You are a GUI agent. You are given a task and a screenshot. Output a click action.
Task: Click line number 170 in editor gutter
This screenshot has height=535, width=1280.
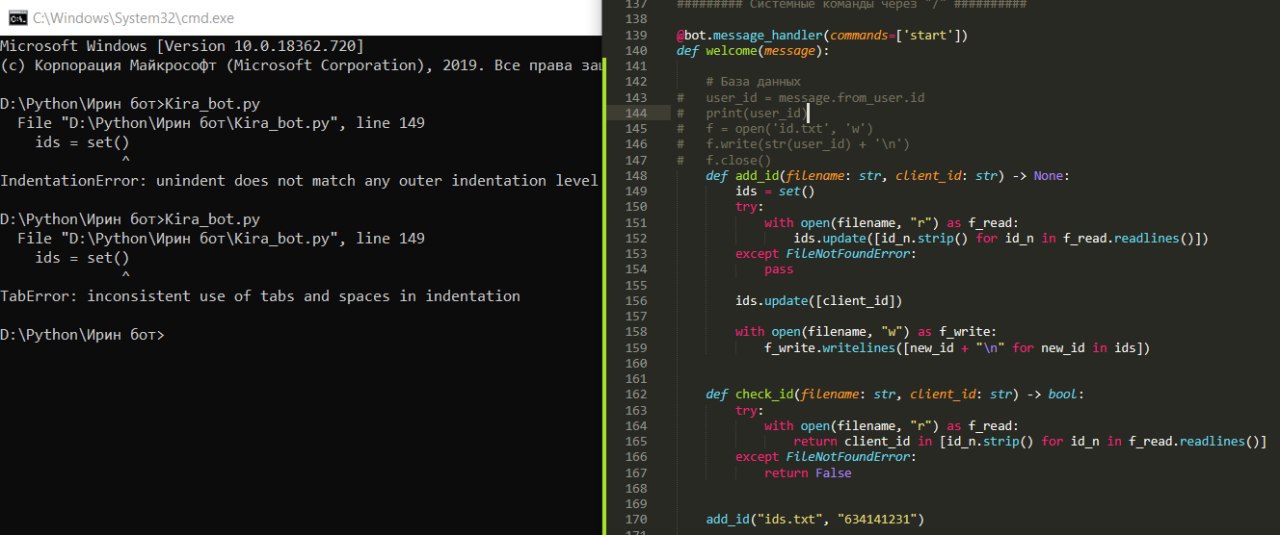click(635, 519)
